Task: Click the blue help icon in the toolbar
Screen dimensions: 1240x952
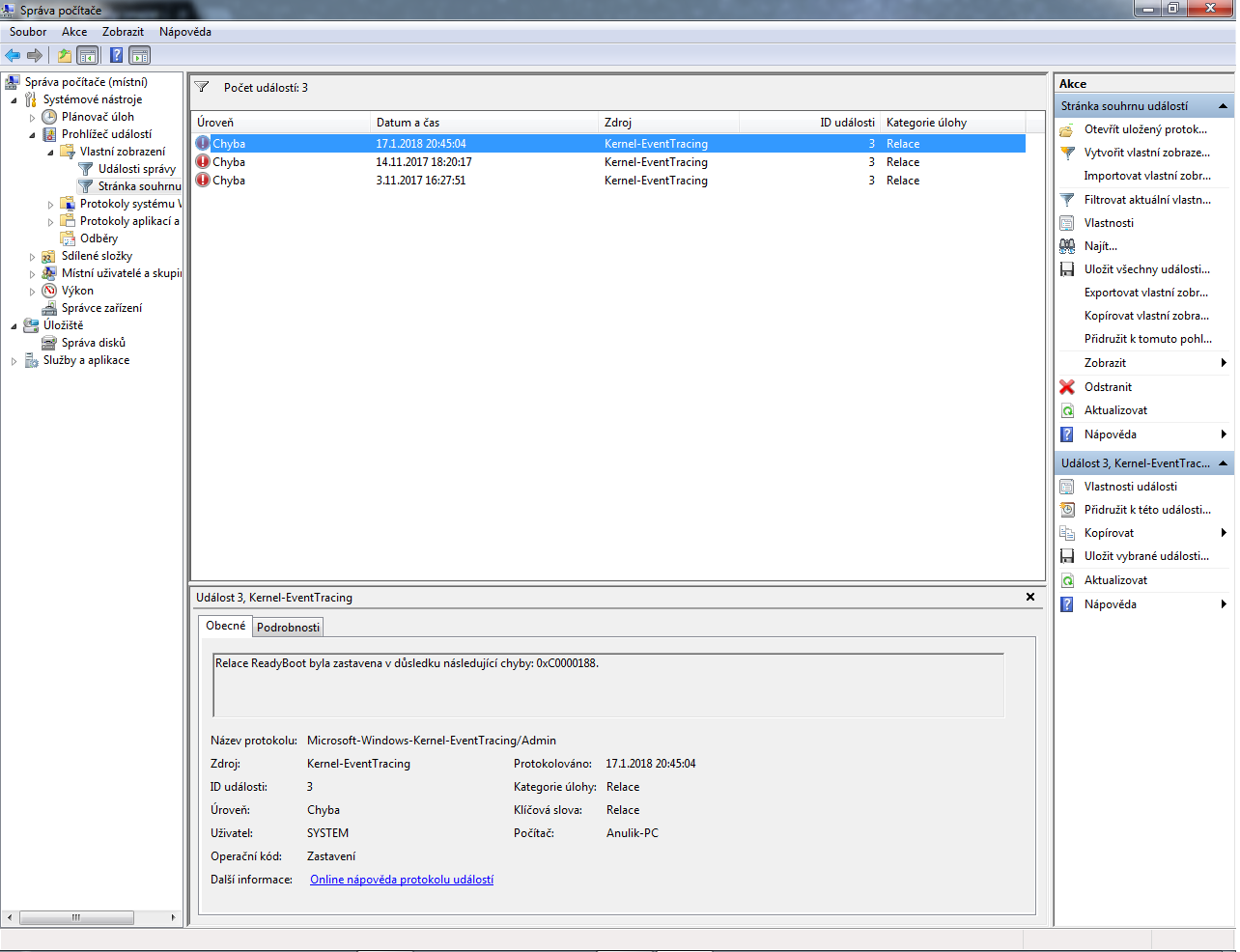Action: [x=116, y=55]
